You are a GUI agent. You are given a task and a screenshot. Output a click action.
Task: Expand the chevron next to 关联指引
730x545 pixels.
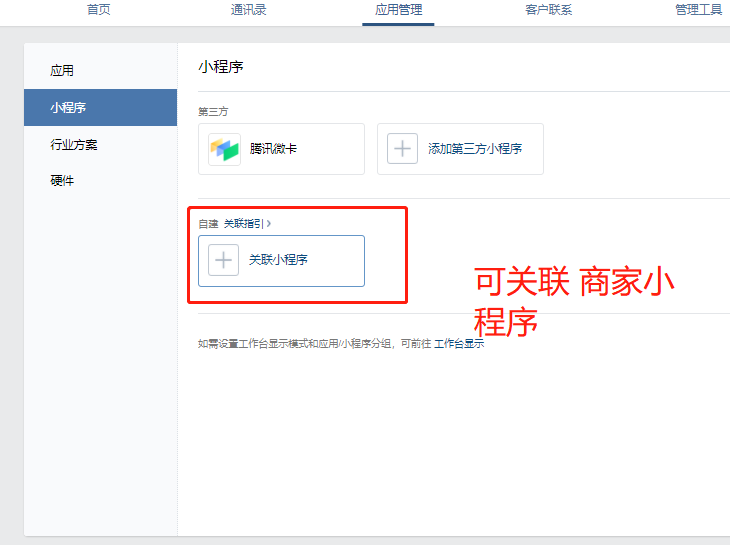pyautogui.click(x=269, y=224)
